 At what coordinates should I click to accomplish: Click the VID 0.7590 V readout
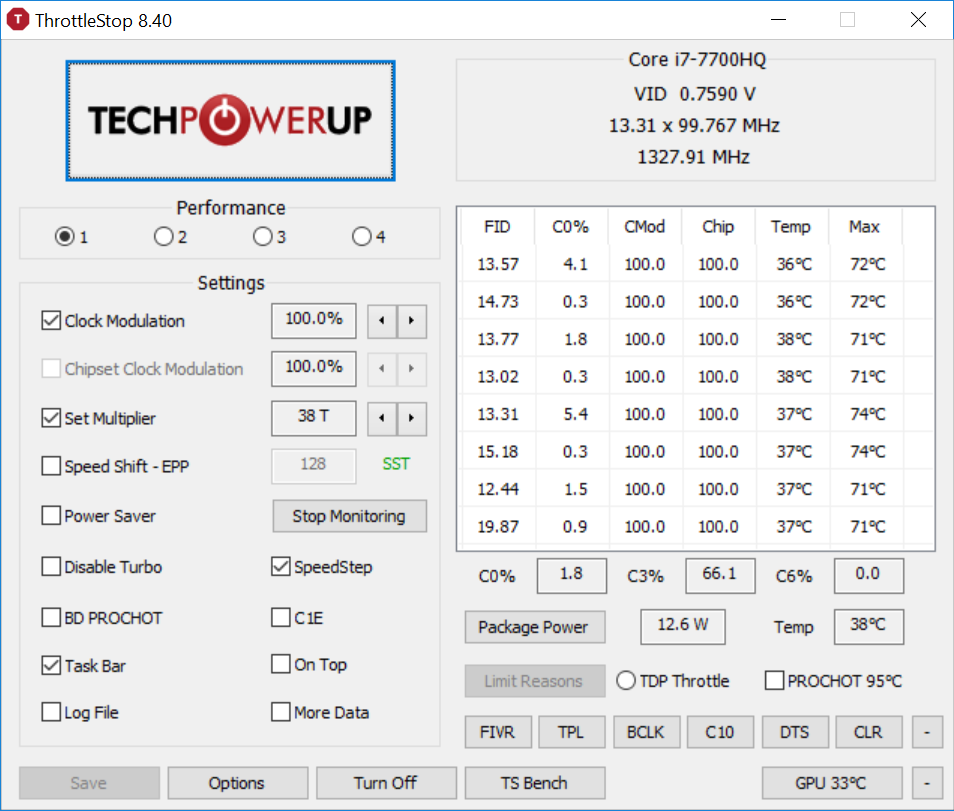pyautogui.click(x=695, y=94)
